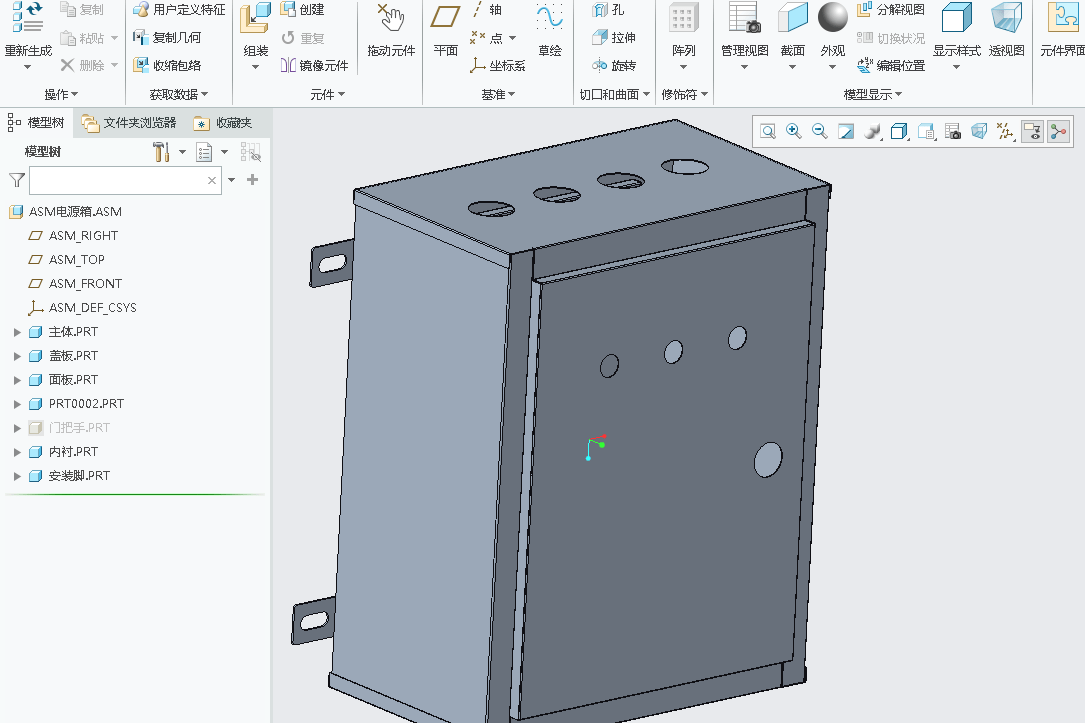Screen dimensions: 1085x723
Task: Expand the PRT0002.PRT node
Action: (17, 404)
